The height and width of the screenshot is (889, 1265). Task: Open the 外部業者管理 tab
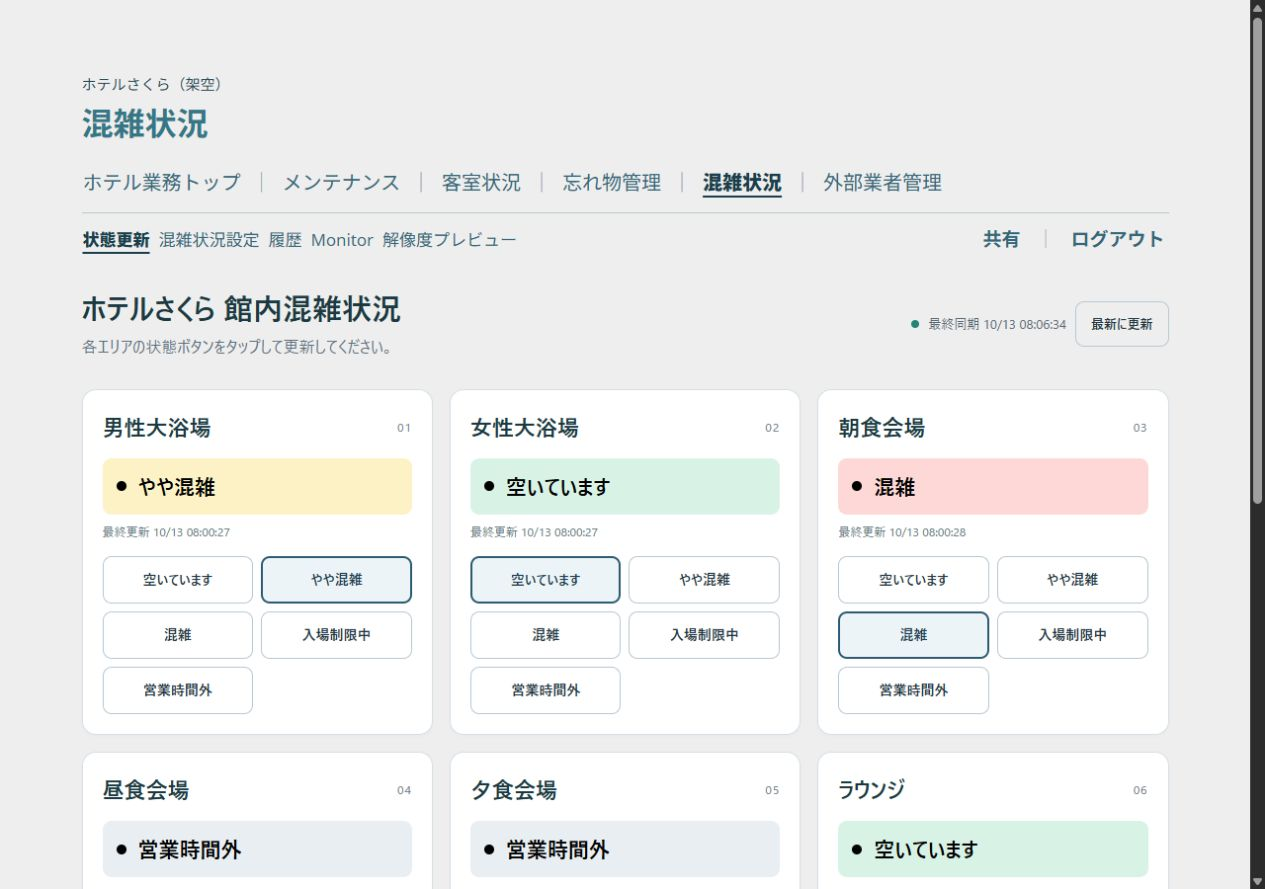(883, 183)
